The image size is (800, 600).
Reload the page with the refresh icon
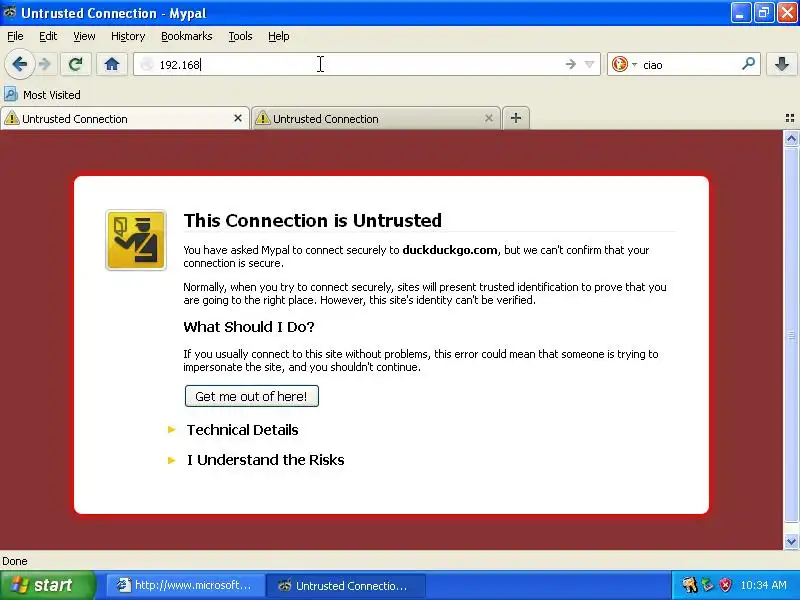click(x=76, y=64)
